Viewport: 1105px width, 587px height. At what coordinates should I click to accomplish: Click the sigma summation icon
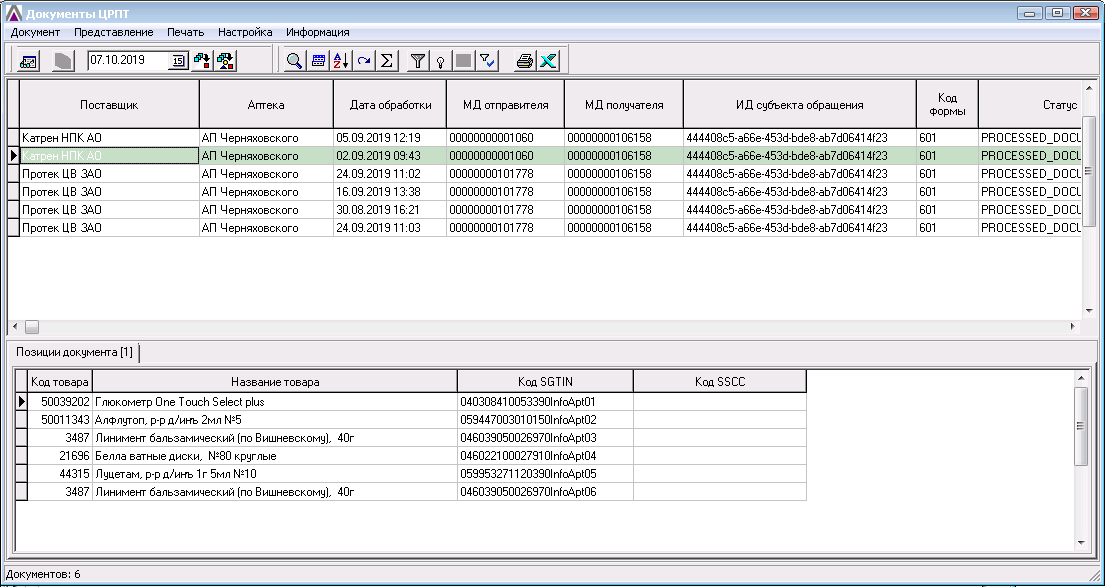point(386,61)
